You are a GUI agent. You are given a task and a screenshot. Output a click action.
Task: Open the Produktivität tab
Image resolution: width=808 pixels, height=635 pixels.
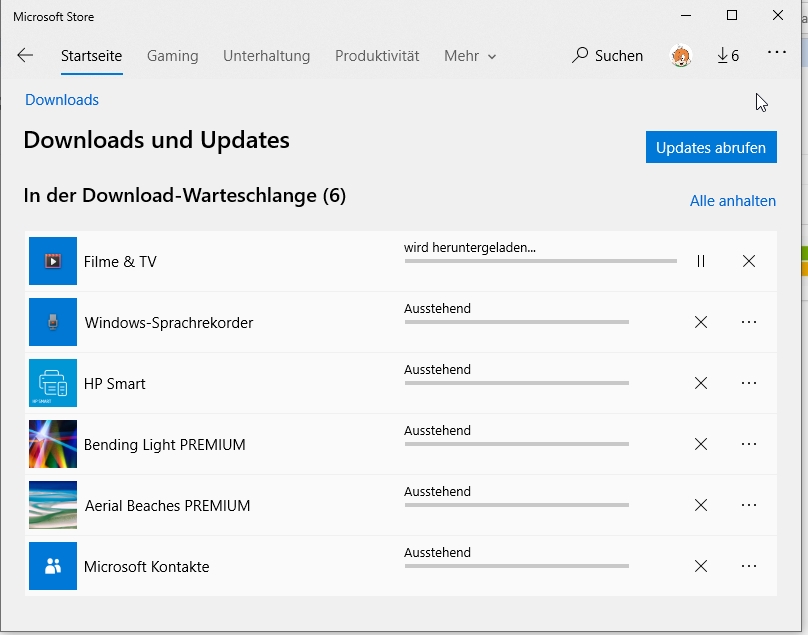pyautogui.click(x=377, y=56)
